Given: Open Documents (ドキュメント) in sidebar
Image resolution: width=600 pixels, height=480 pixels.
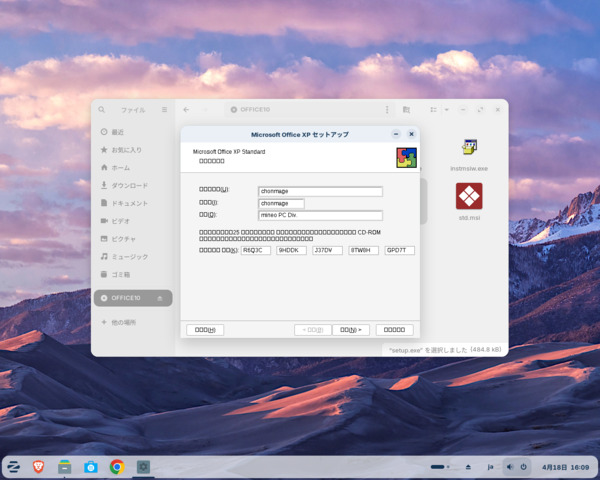Looking at the screenshot, I should pyautogui.click(x=133, y=203).
